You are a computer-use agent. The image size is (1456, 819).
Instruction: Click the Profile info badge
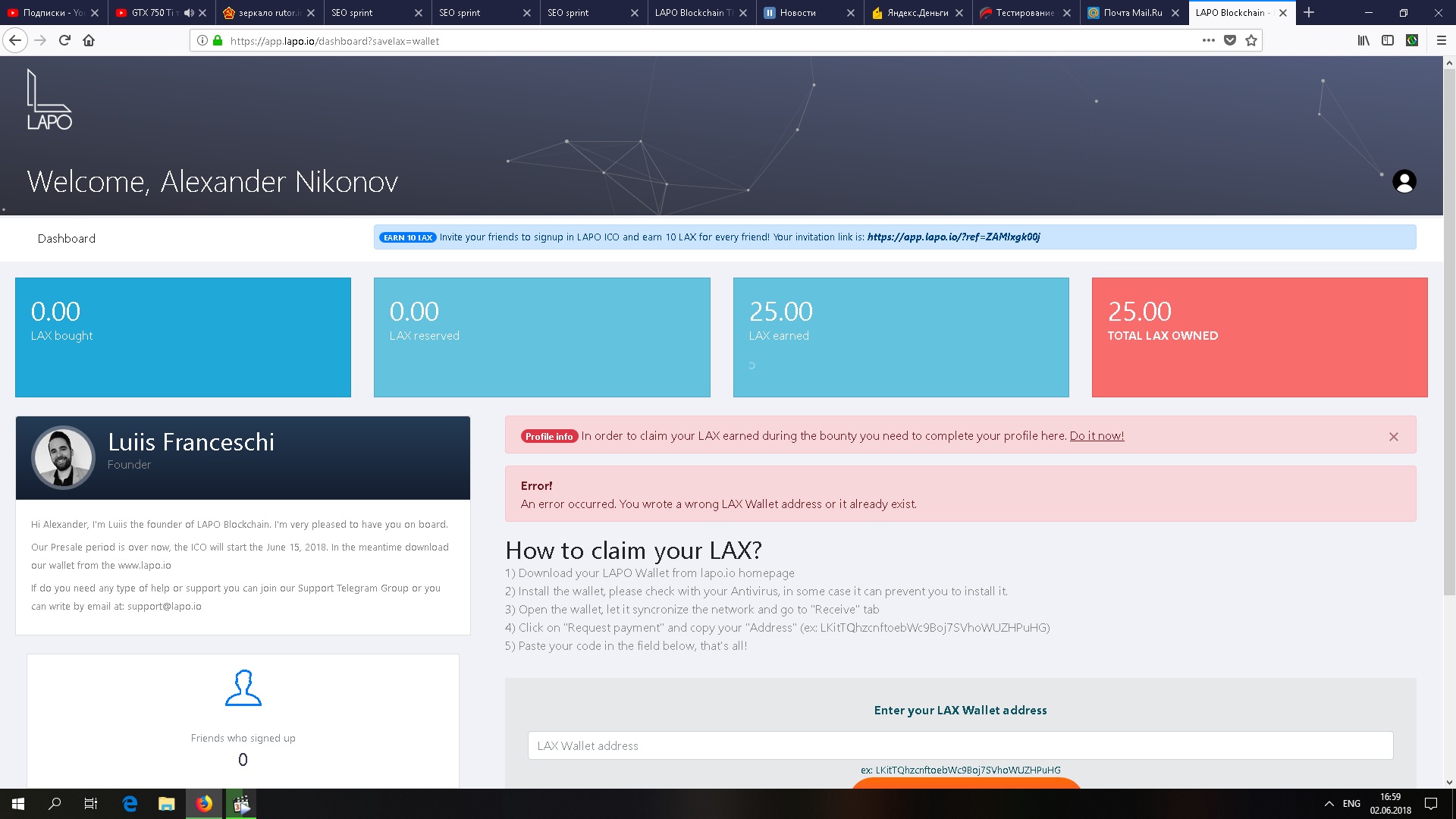click(x=549, y=437)
